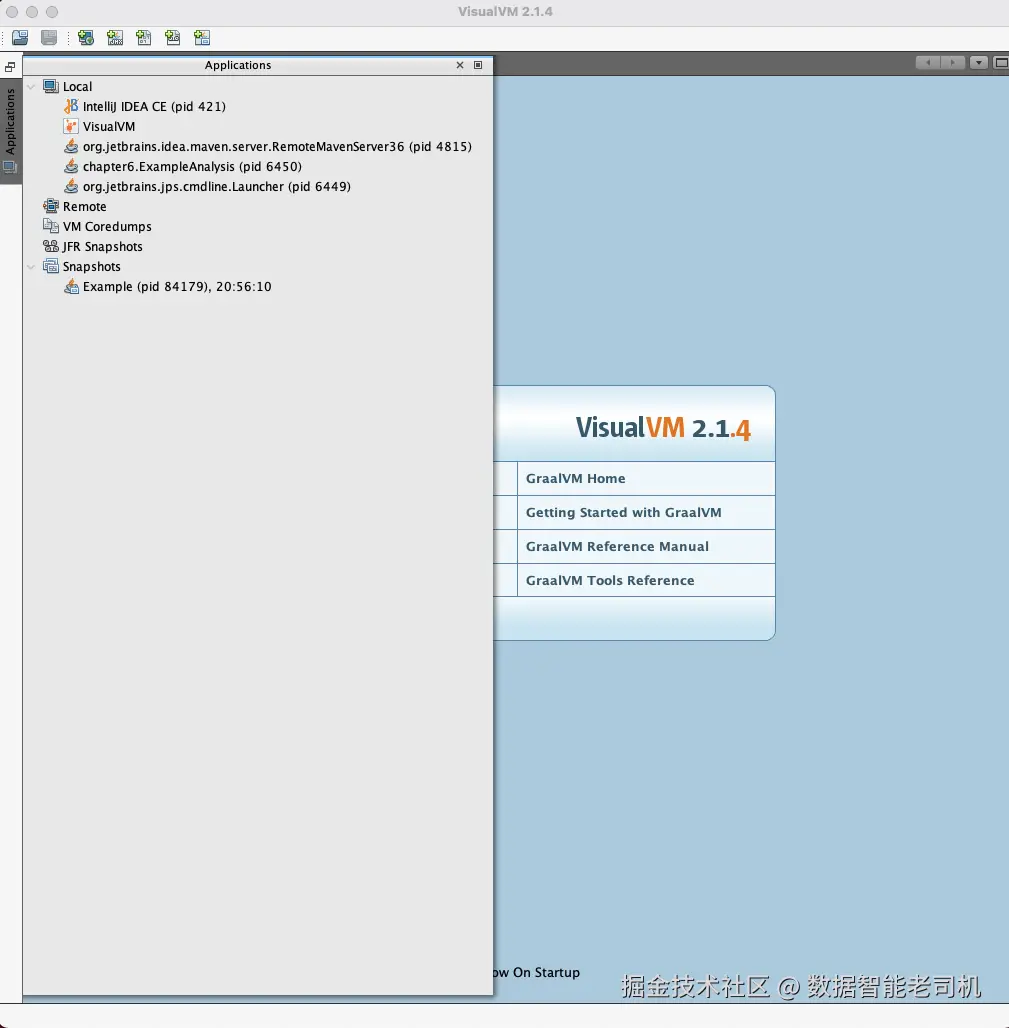Click the Add Remote Host toolbar icon
Screen dimensions: 1009x1028
pos(86,37)
